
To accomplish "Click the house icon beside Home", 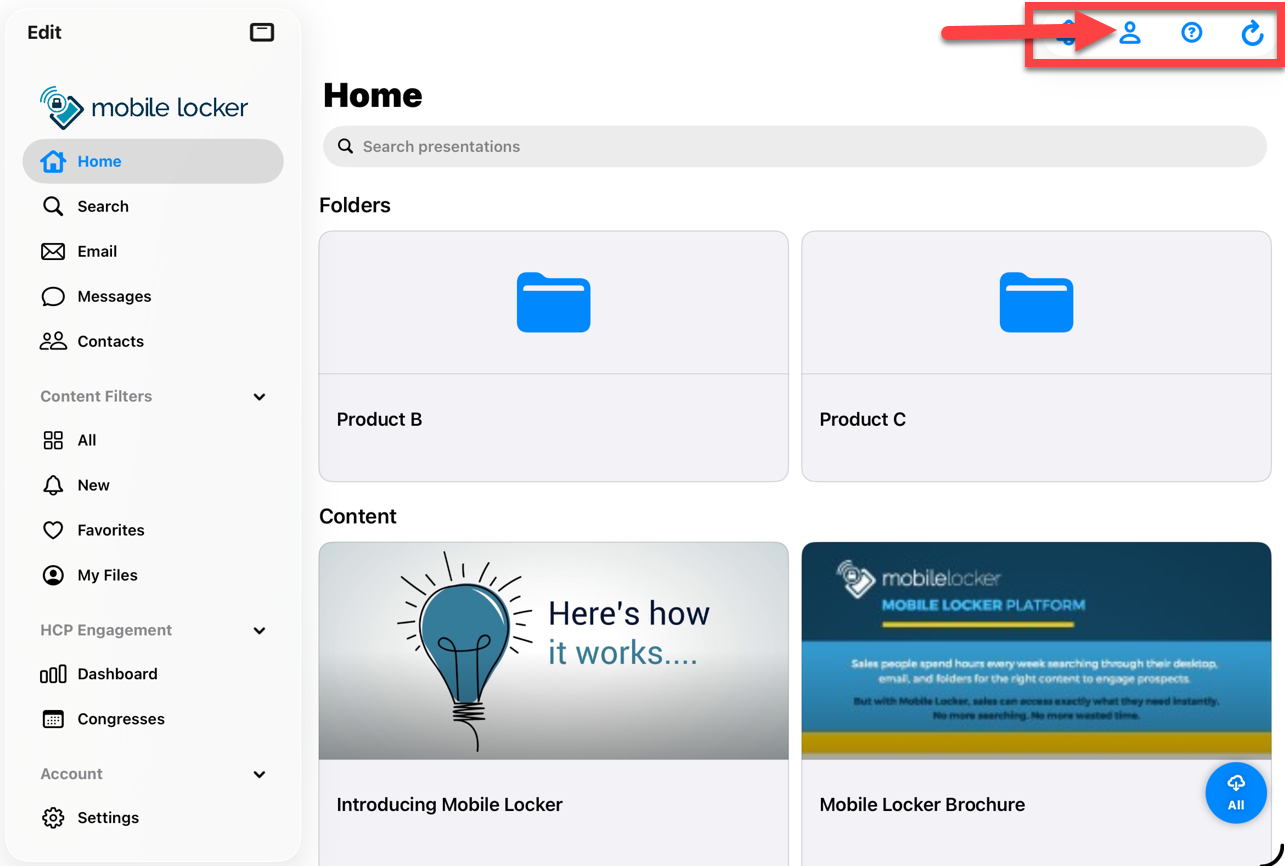I will click(x=53, y=160).
